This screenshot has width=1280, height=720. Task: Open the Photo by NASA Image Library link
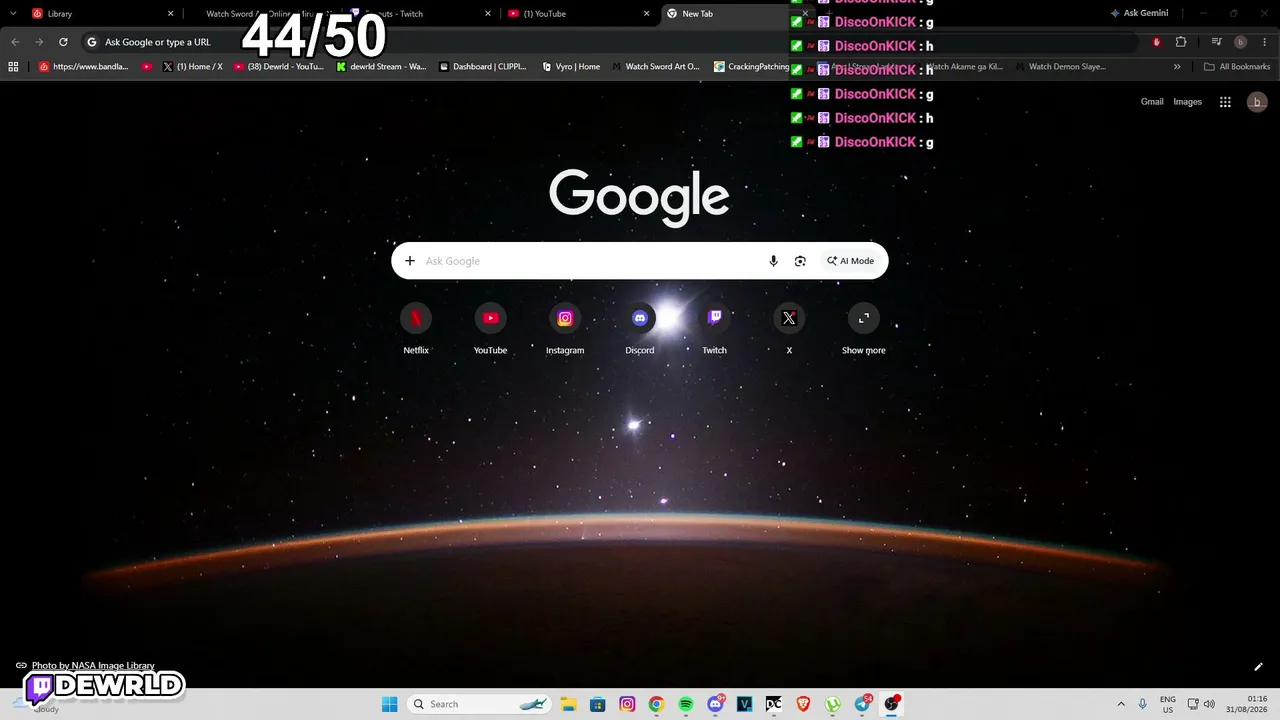click(93, 666)
